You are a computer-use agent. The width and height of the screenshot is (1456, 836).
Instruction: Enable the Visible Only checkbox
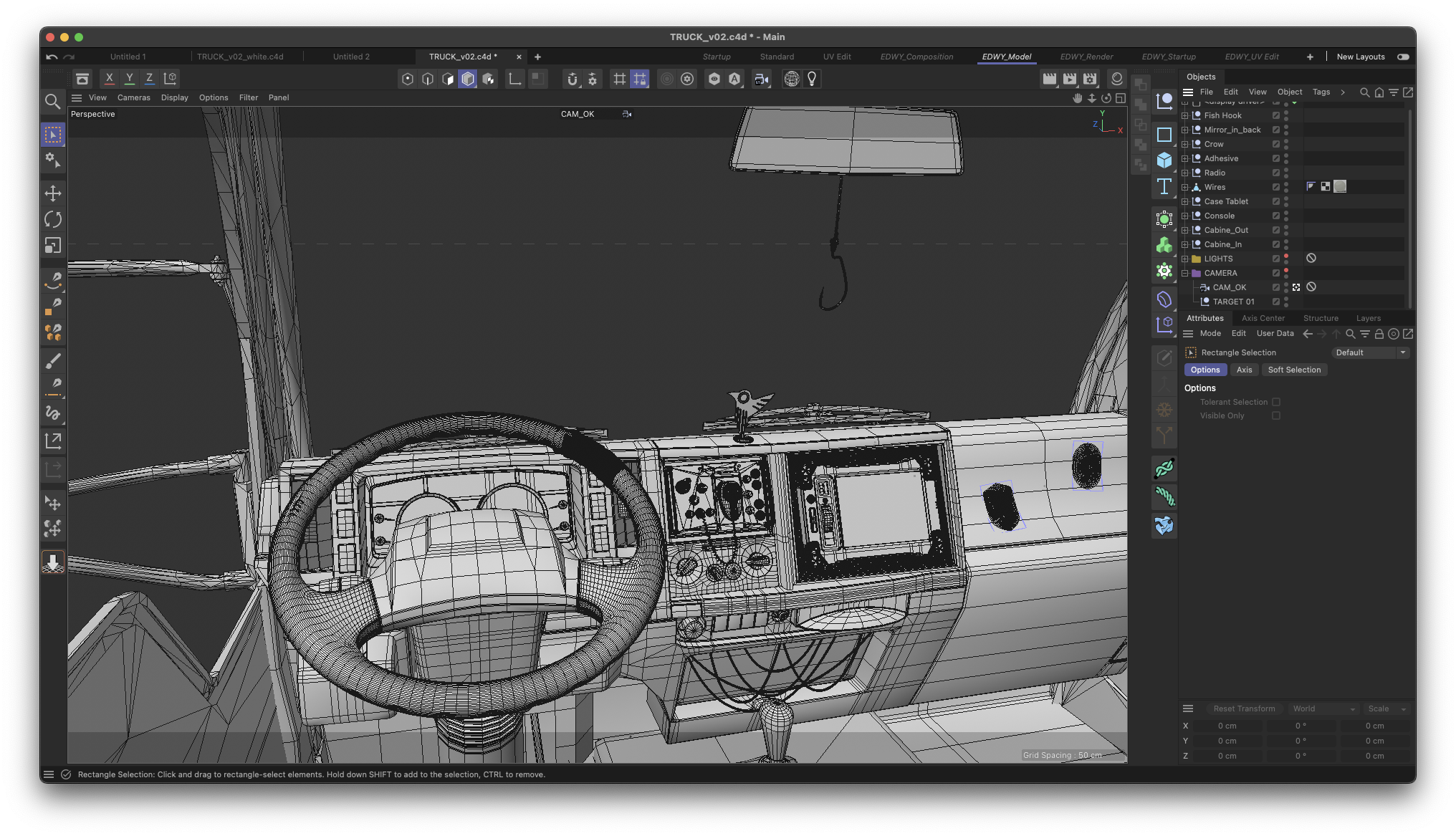click(x=1276, y=415)
